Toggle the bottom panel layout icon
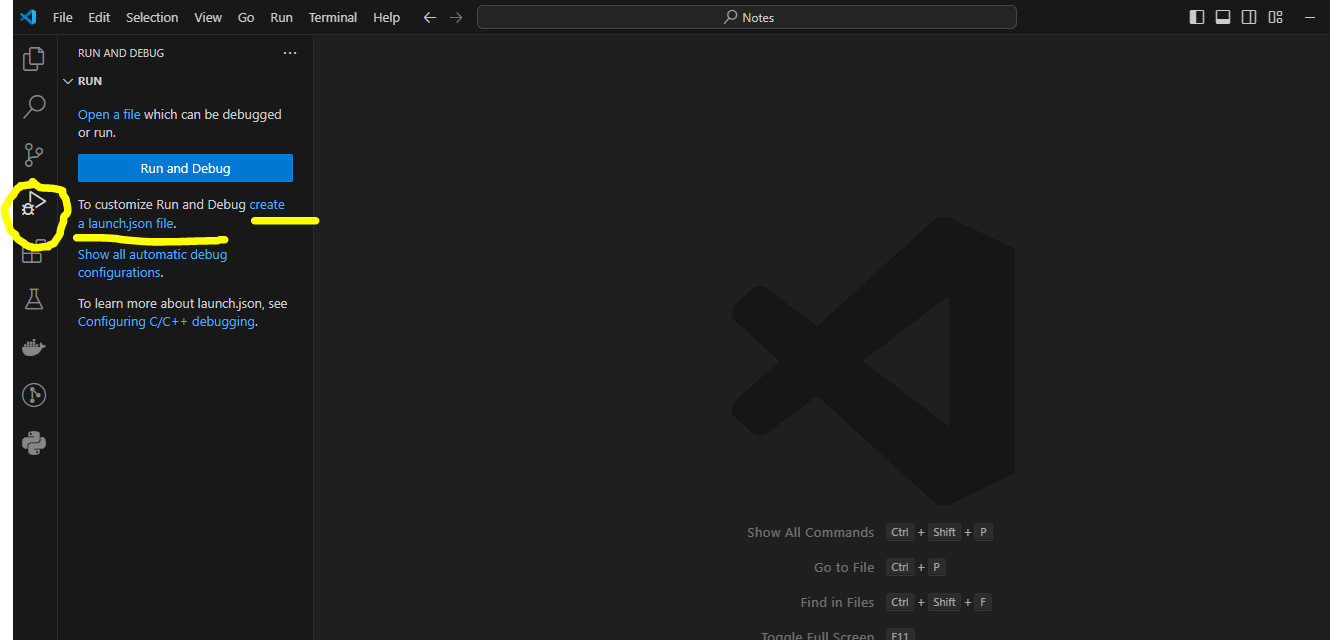1330x640 pixels. pos(1223,17)
